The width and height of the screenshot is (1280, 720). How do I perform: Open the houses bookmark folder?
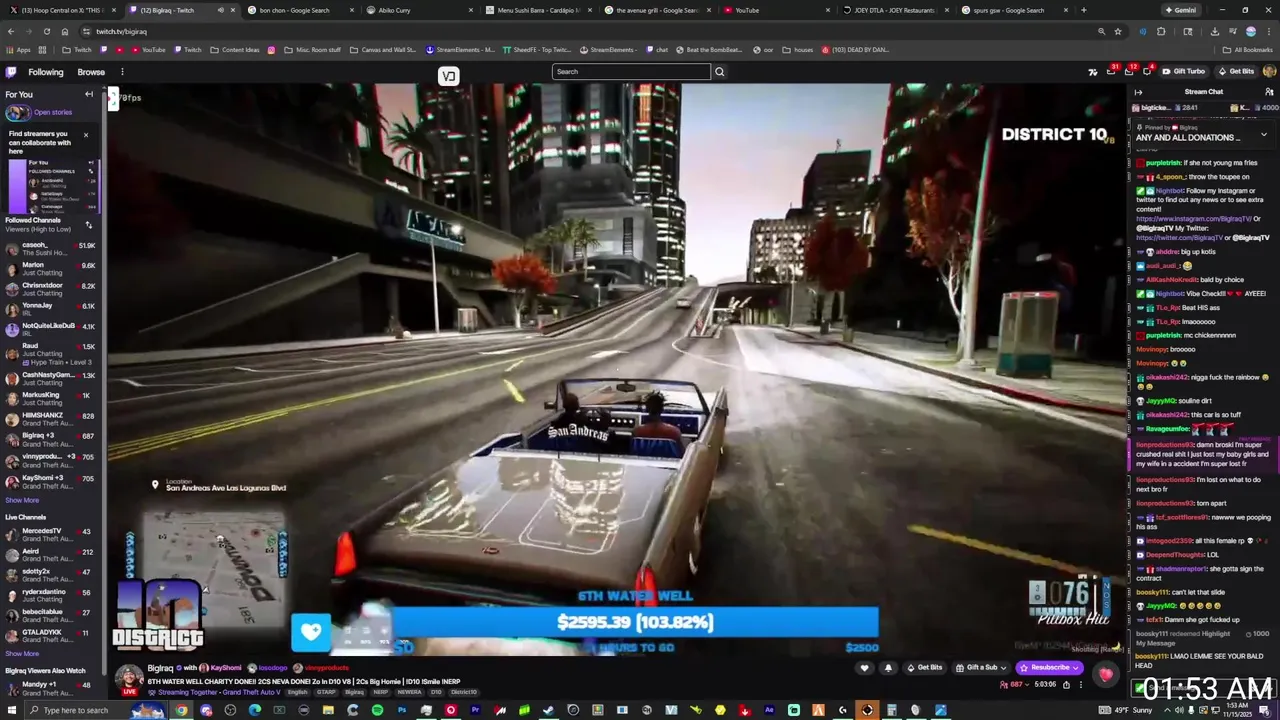coord(798,50)
